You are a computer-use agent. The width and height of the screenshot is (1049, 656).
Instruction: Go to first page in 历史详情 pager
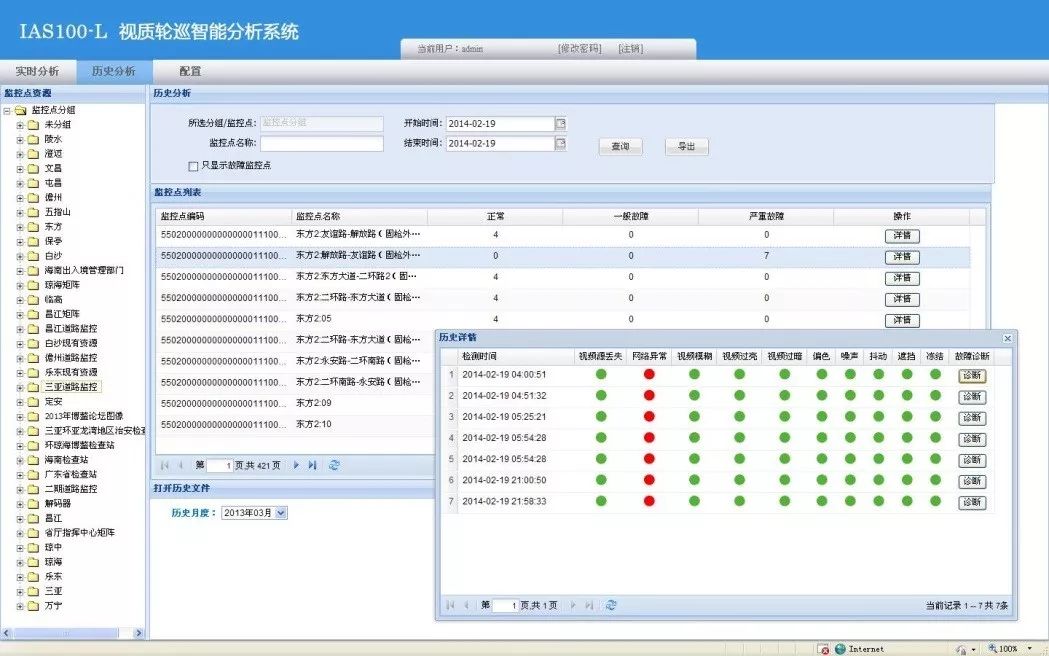[x=450, y=605]
